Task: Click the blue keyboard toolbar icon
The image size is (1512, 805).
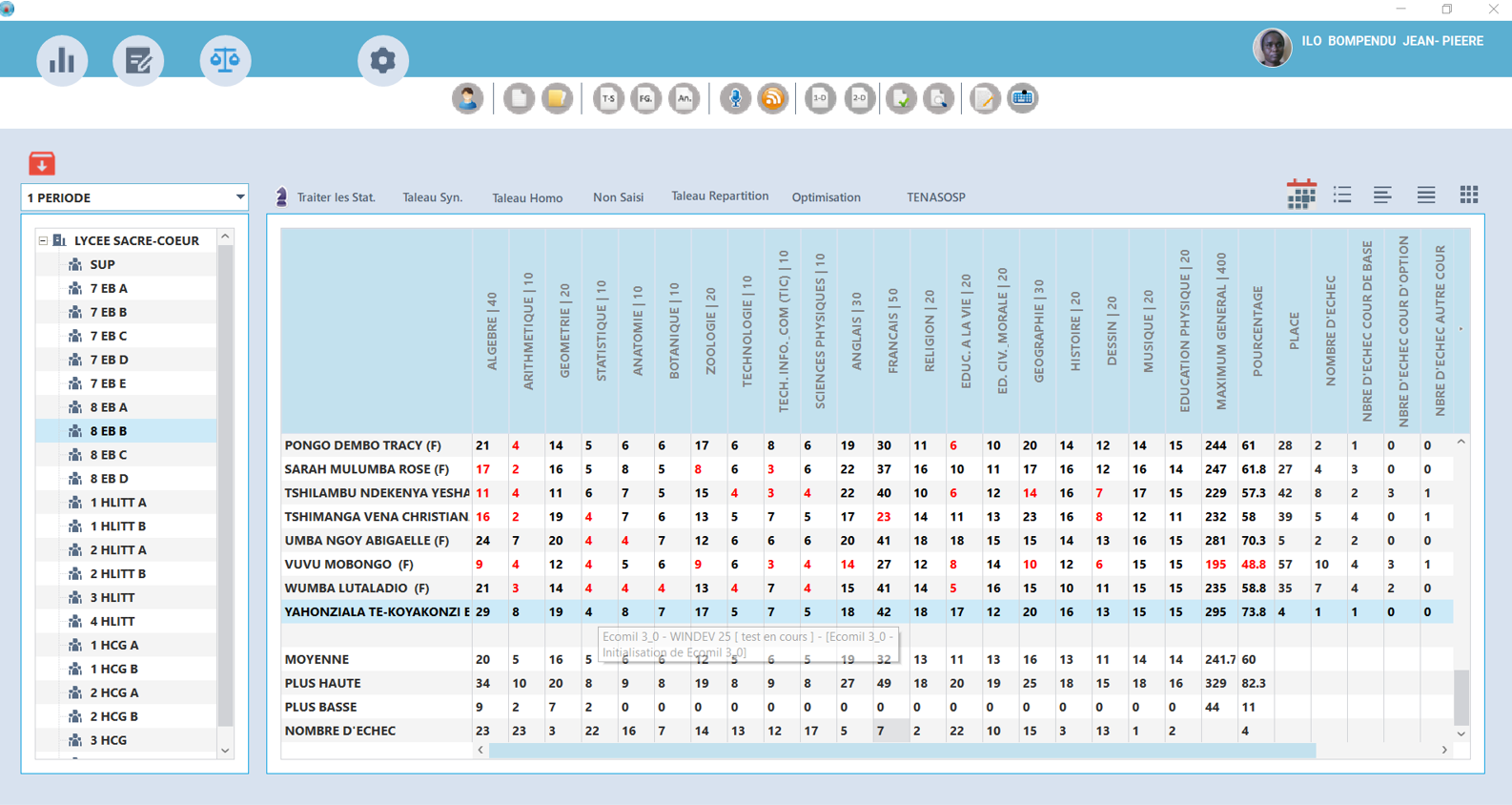Action: [1023, 98]
